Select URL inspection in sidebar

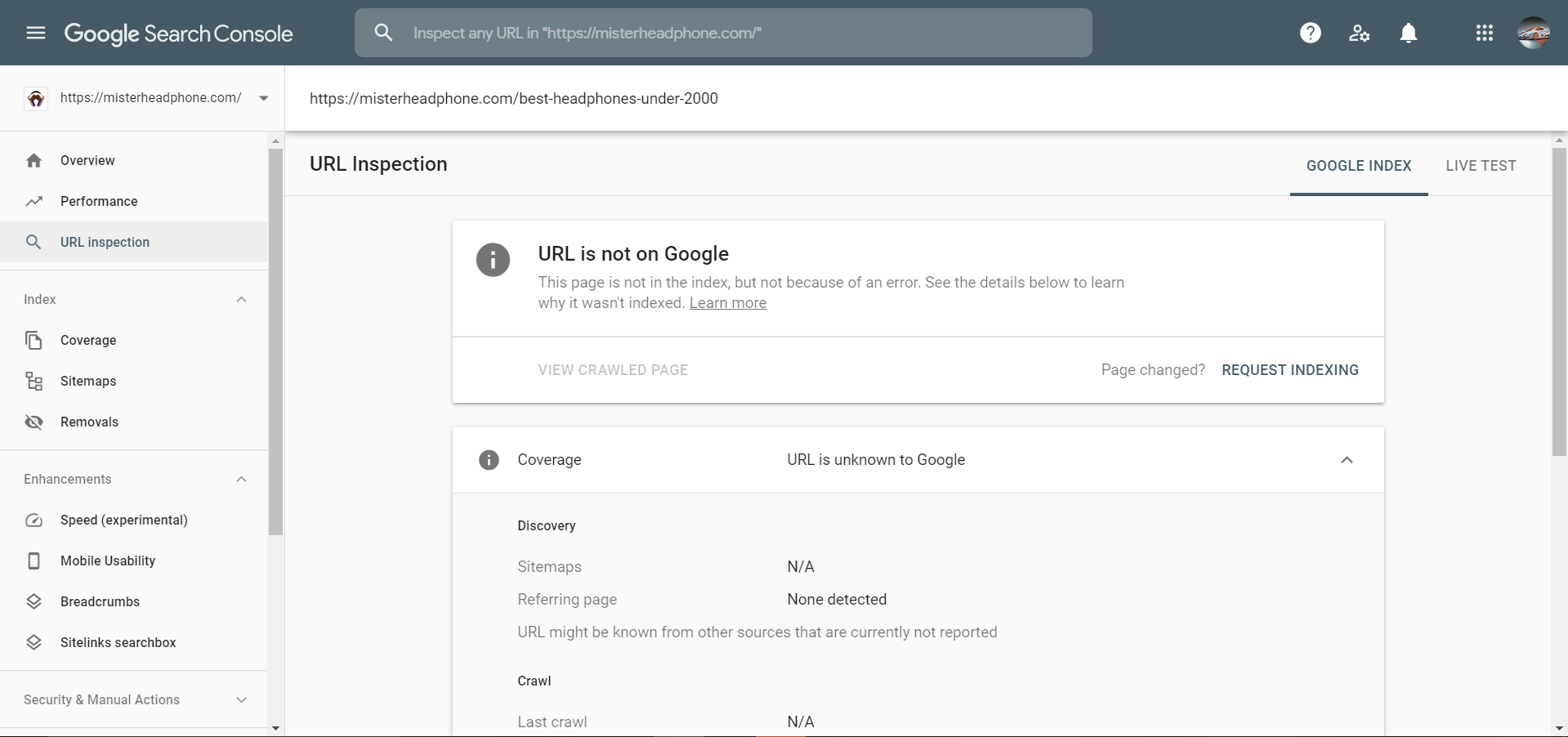(134, 242)
